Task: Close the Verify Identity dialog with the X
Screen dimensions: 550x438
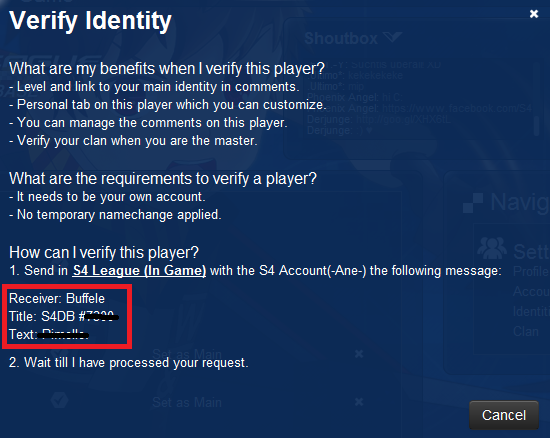Action: point(534,14)
